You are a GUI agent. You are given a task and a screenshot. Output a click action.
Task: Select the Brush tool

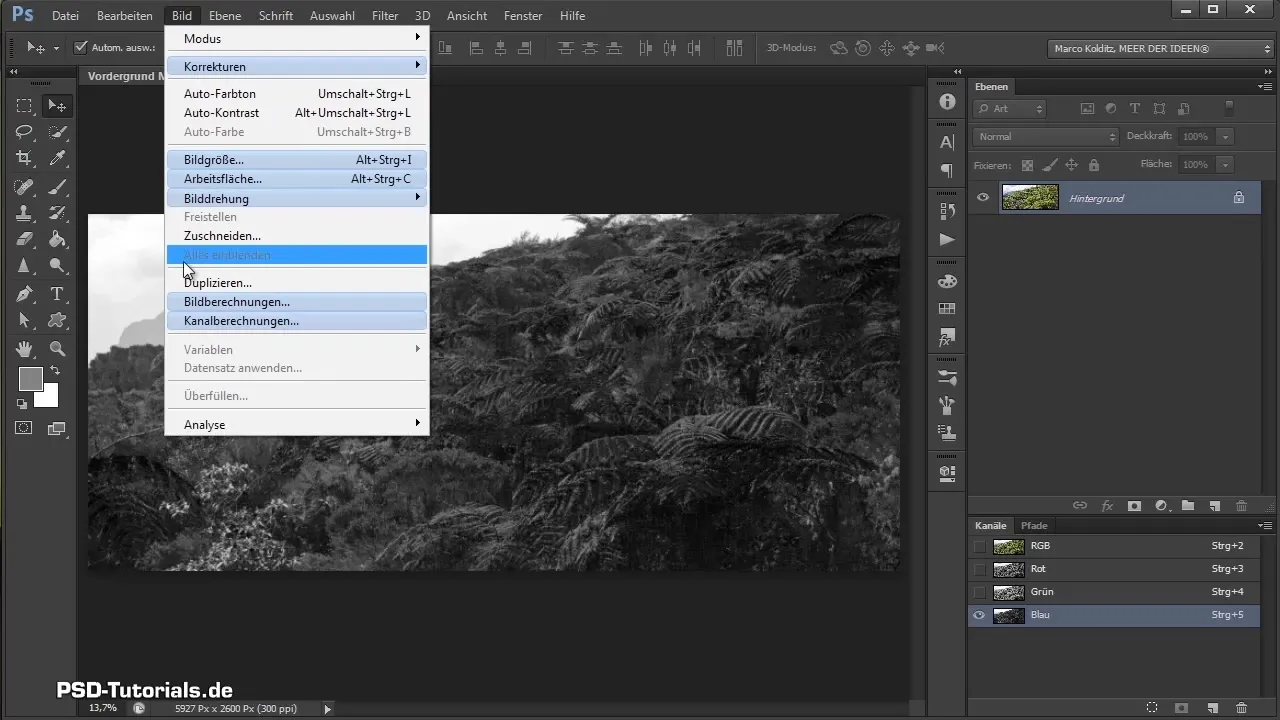[58, 186]
